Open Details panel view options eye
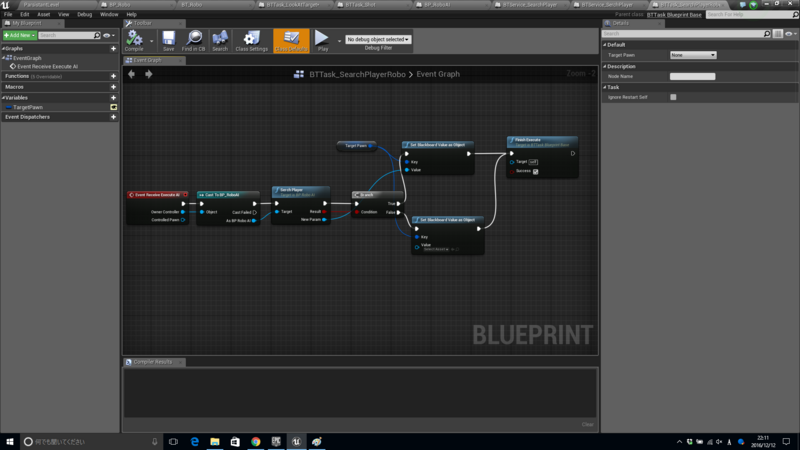The height and width of the screenshot is (450, 800). click(x=790, y=34)
